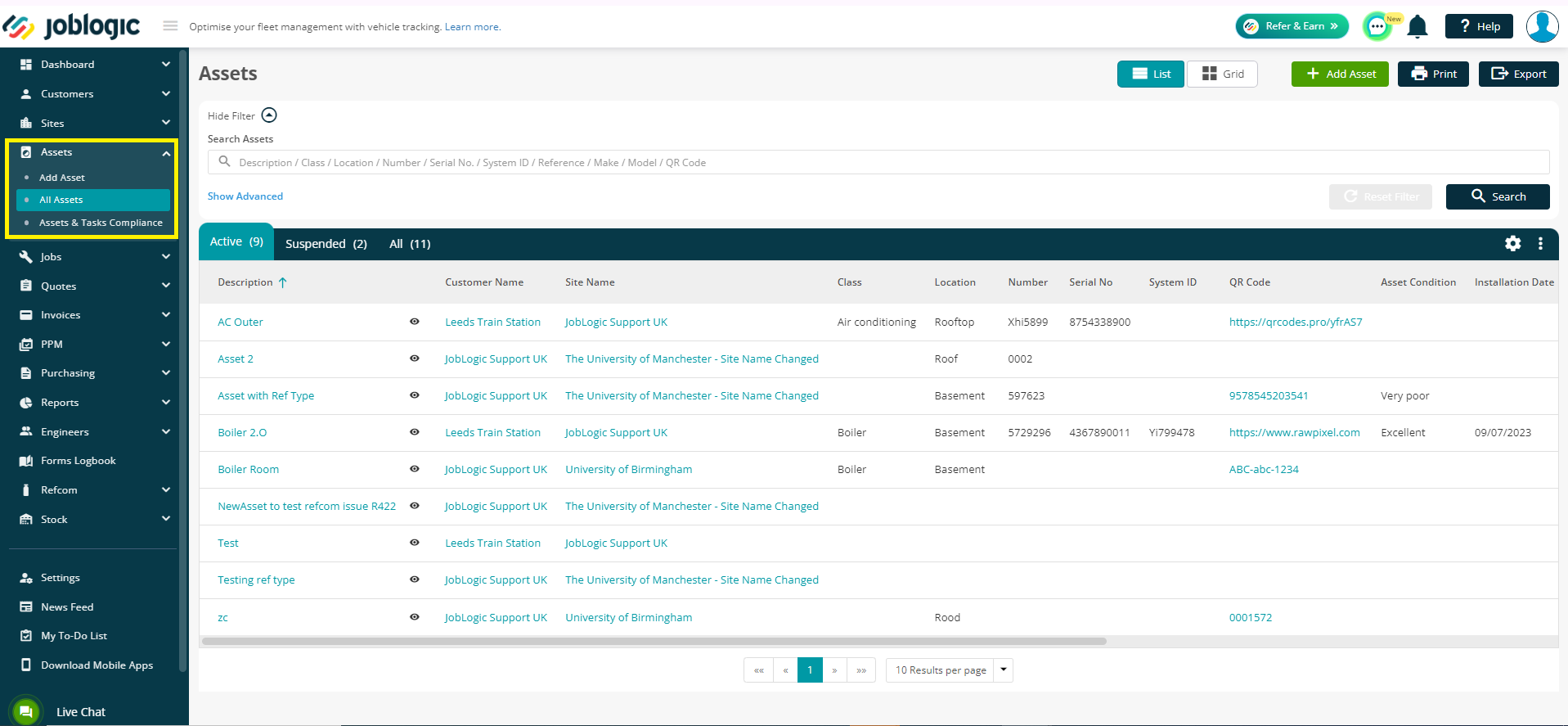This screenshot has width=1568, height=726.
Task: Open the Refer & Earn button
Action: pos(1292,26)
